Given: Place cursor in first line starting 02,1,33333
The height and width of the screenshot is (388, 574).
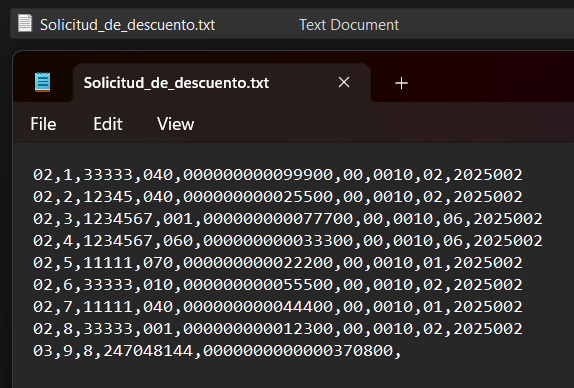Looking at the screenshot, I should [x=277, y=175].
